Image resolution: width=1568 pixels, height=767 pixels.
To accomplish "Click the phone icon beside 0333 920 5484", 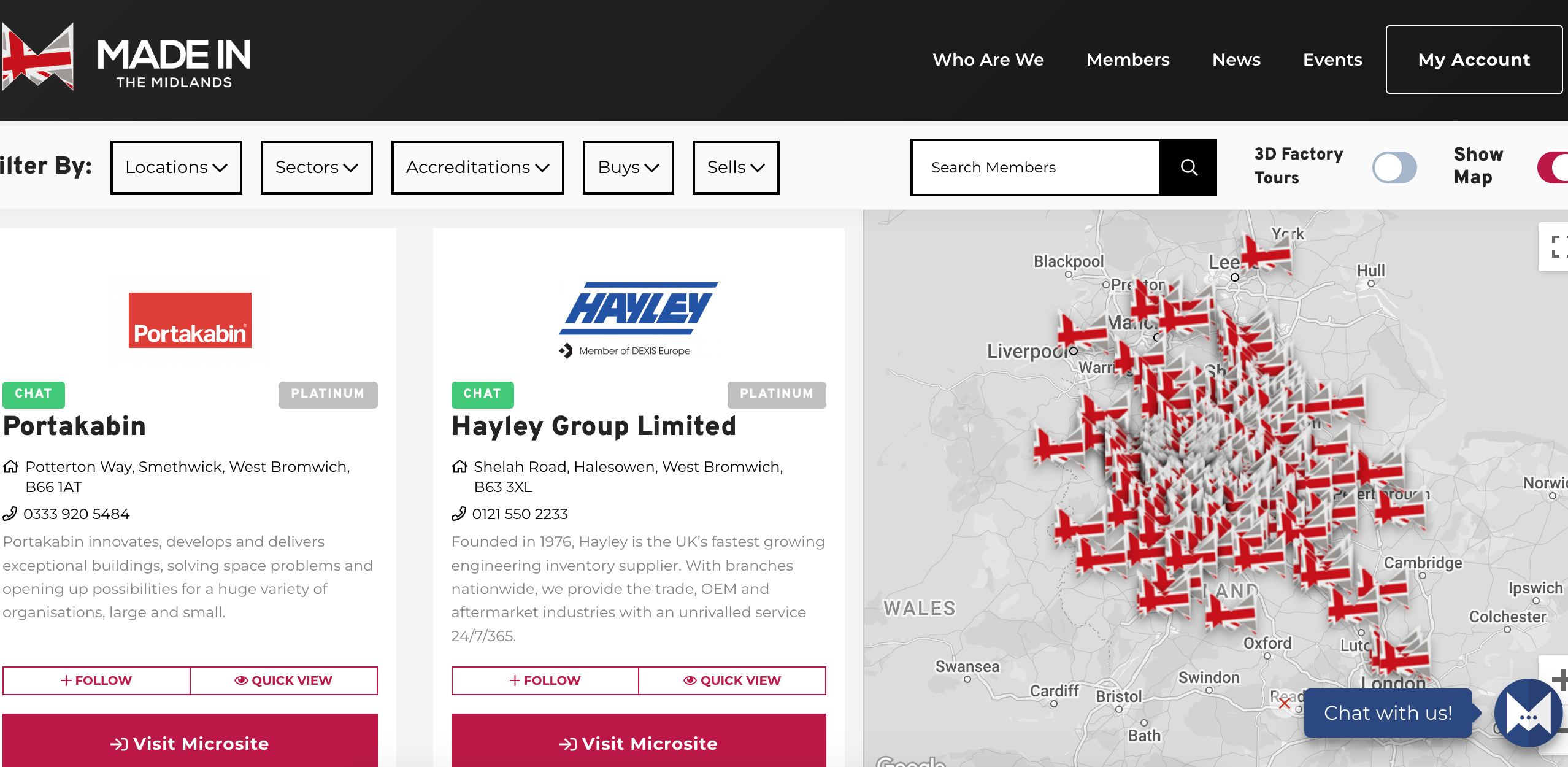I will point(10,514).
